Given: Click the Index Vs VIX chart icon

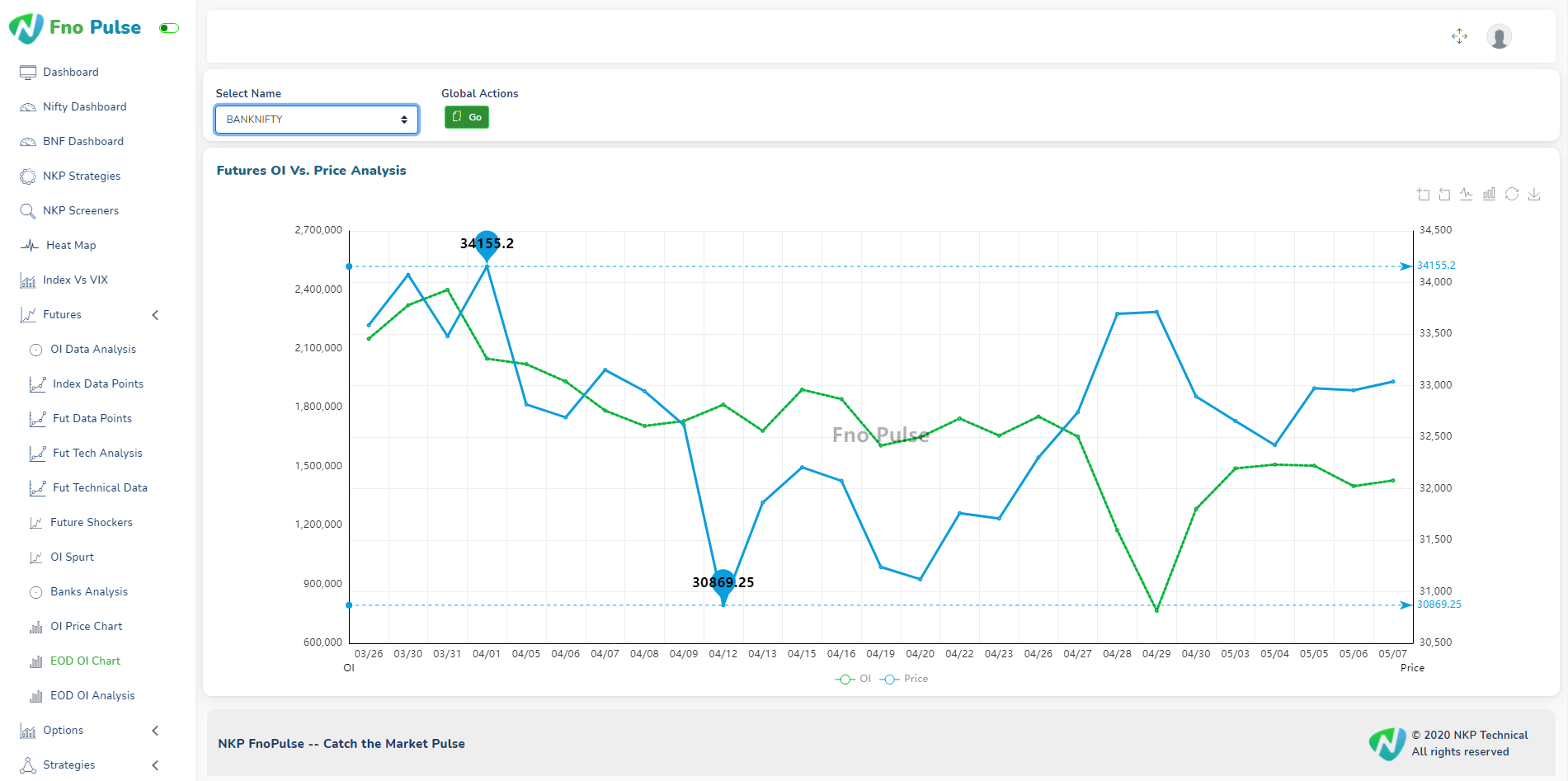Looking at the screenshot, I should point(28,280).
